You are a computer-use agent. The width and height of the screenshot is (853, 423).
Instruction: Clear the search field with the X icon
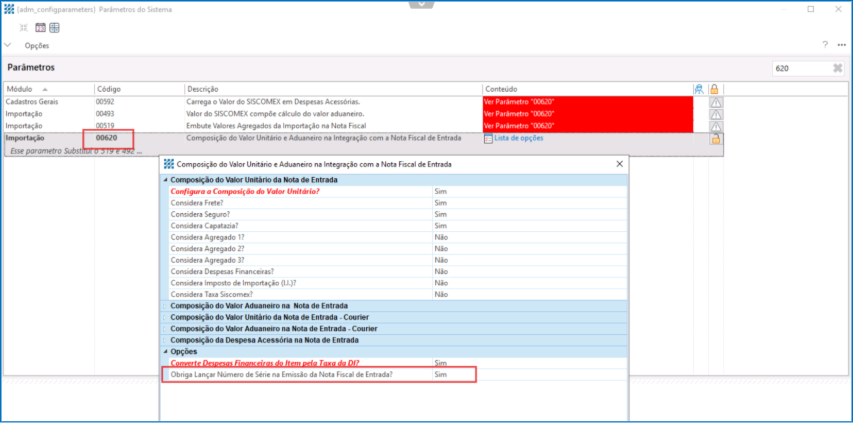click(x=837, y=68)
